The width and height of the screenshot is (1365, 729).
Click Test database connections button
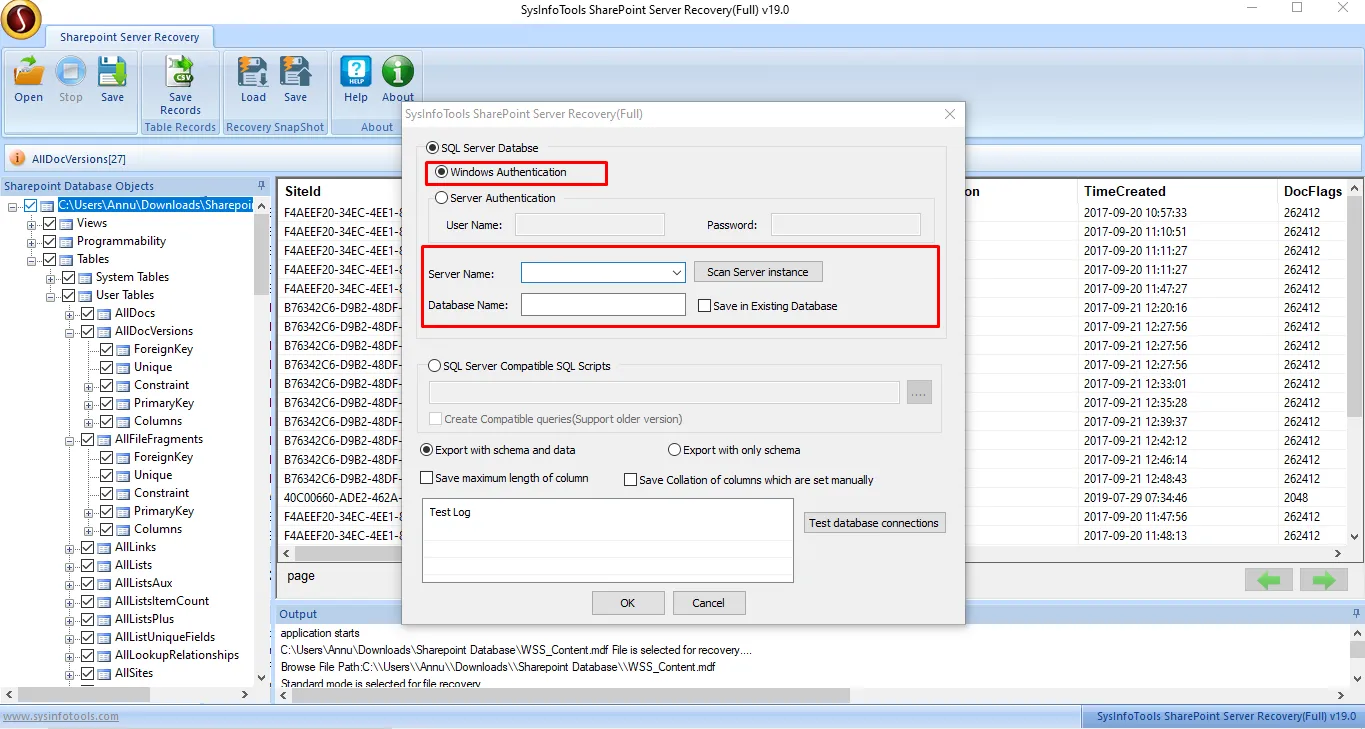[874, 523]
